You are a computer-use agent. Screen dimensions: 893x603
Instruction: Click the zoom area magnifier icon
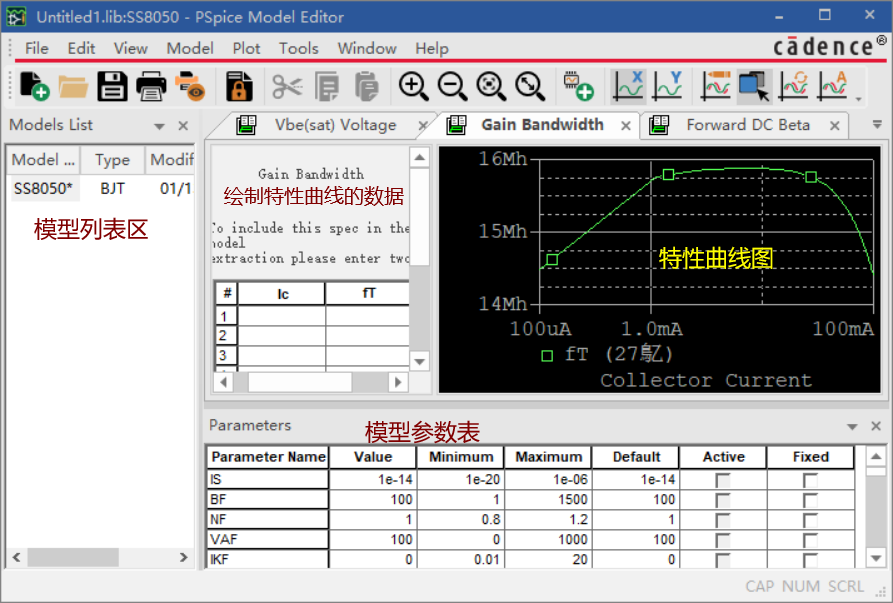pyautogui.click(x=491, y=87)
